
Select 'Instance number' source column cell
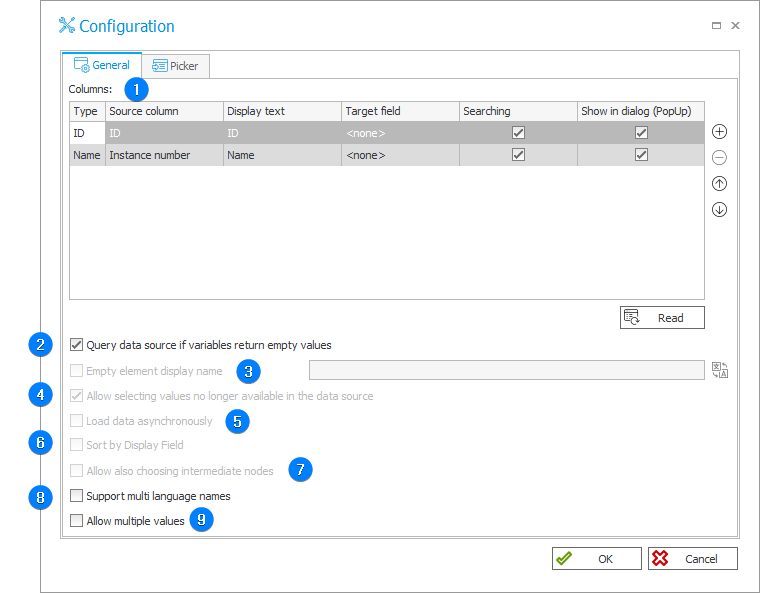(164, 155)
